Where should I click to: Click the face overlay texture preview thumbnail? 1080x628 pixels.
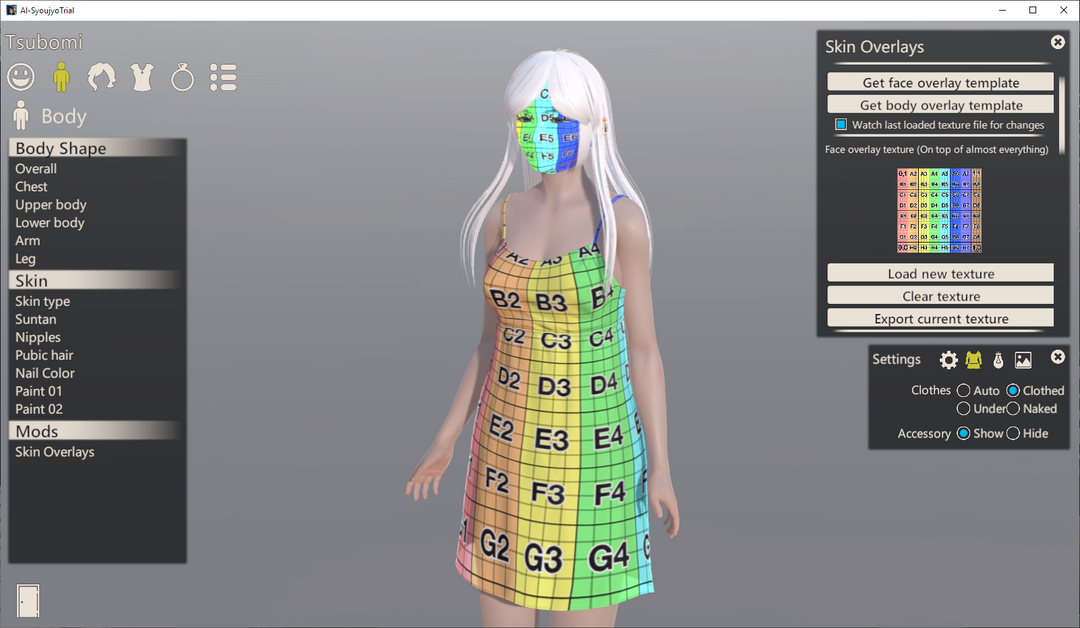tap(939, 210)
